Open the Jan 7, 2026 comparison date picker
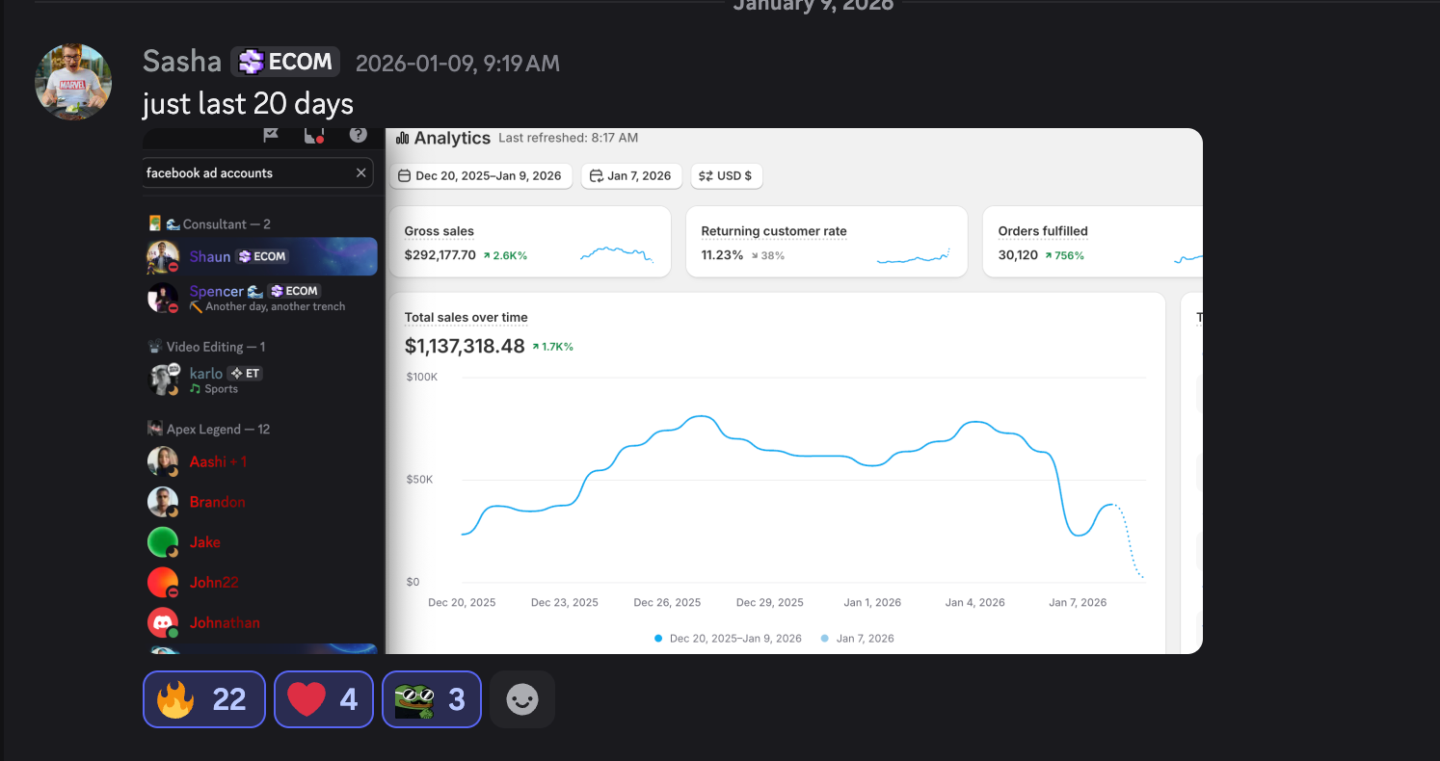Screen dimensions: 1440x761 [631, 176]
